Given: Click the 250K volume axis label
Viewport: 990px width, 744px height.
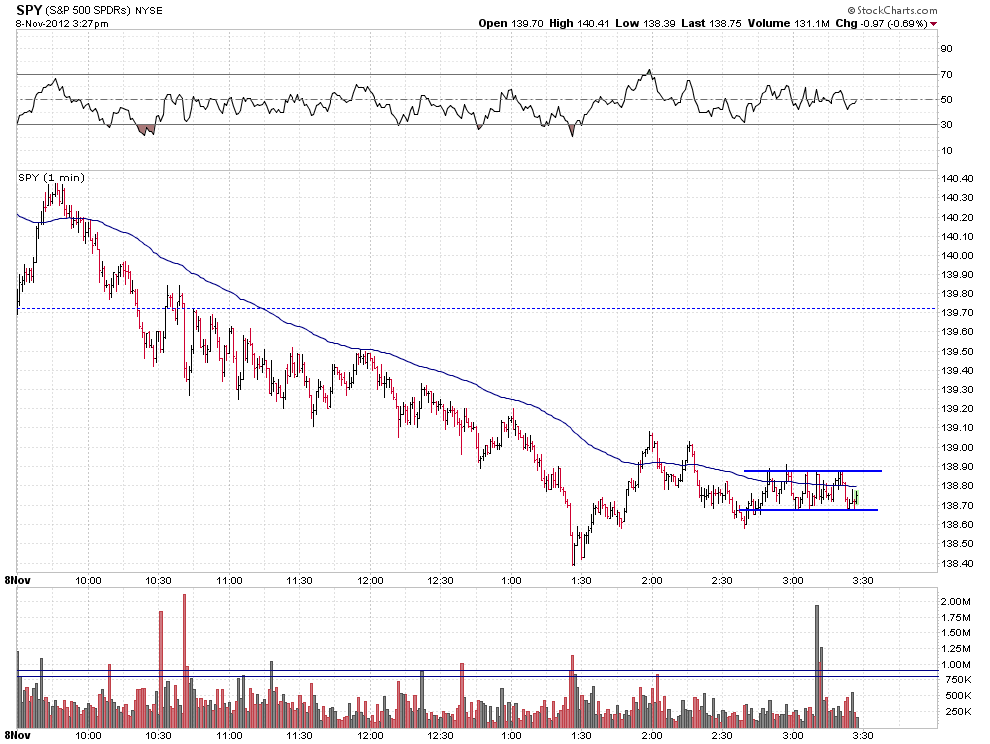Looking at the screenshot, I should click(x=958, y=711).
